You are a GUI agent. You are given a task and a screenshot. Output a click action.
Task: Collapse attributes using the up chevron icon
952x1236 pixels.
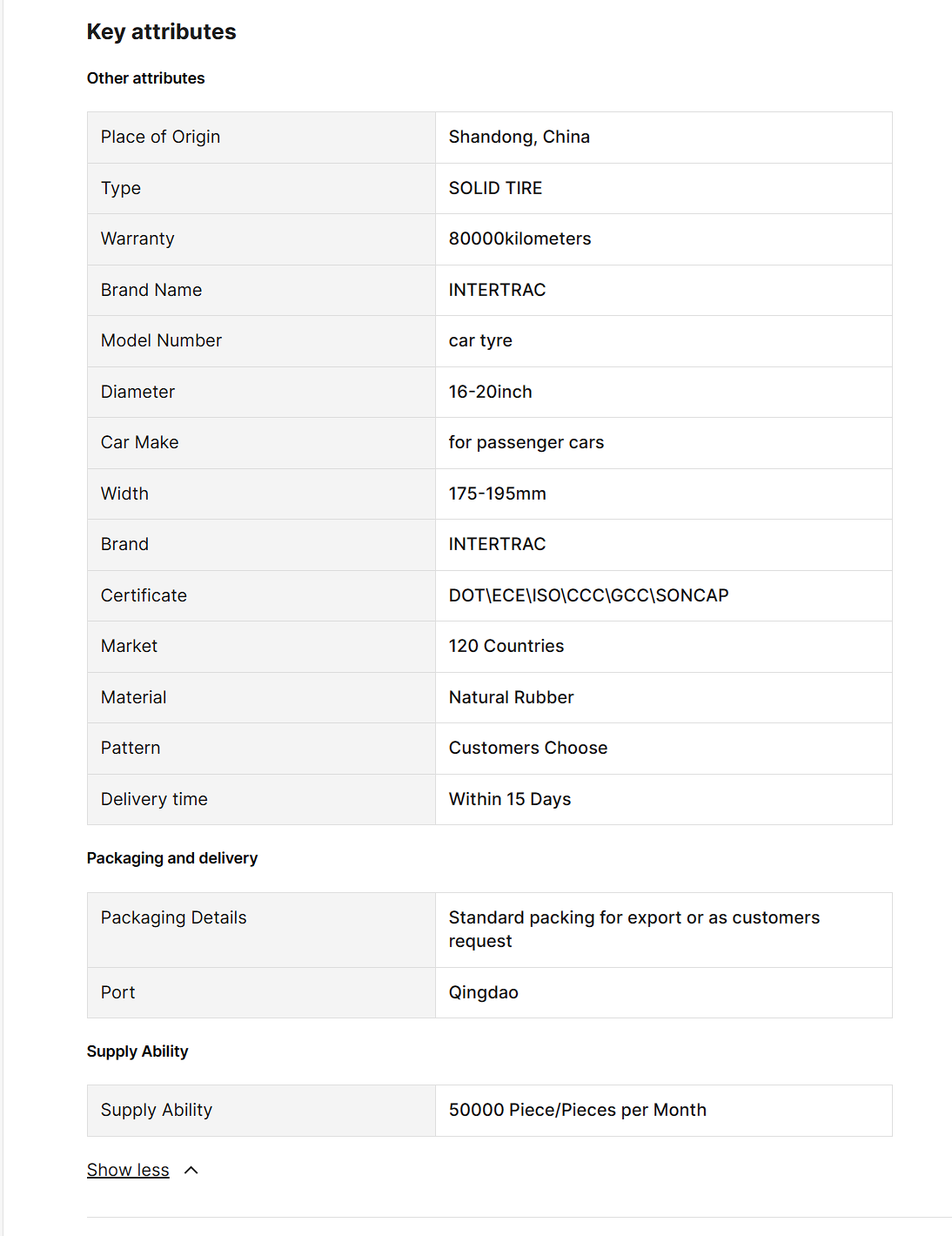point(191,1170)
